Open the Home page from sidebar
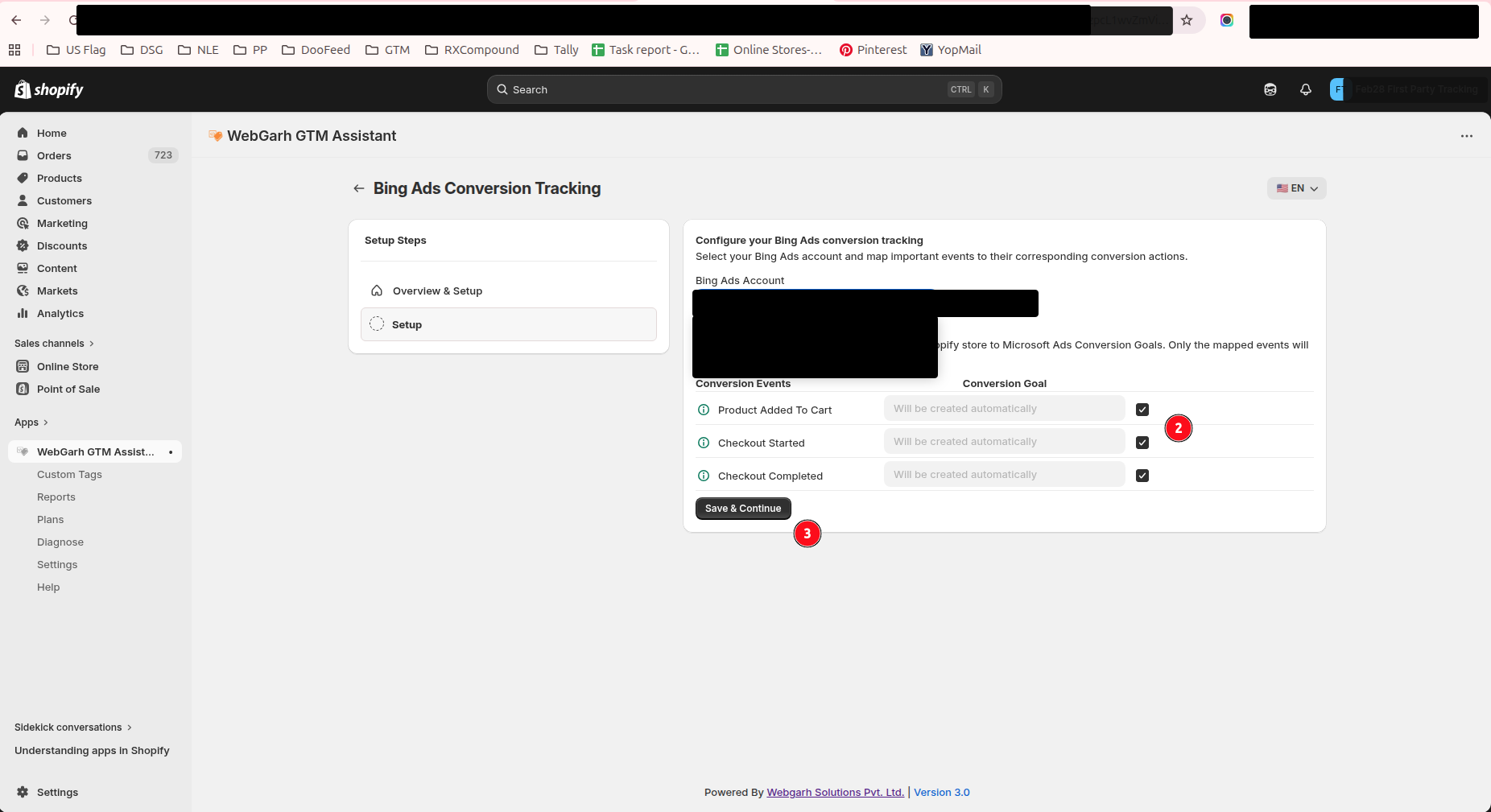1491x812 pixels. coord(52,133)
